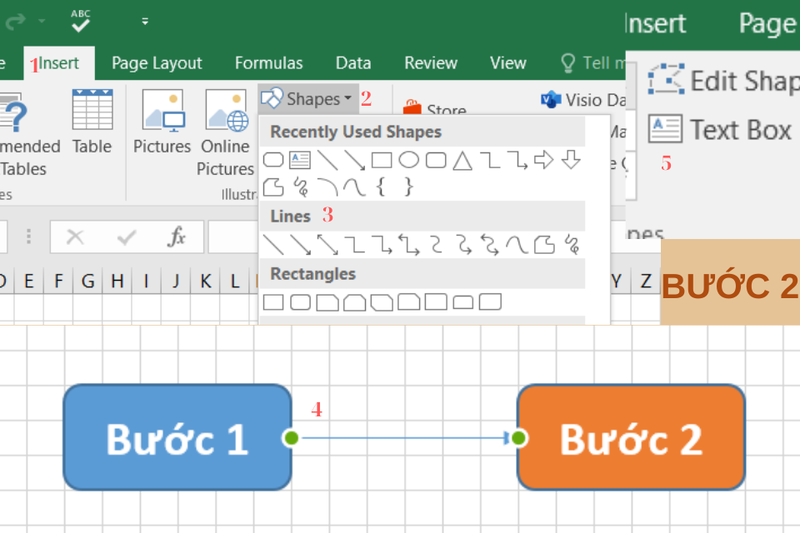Viewport: 800px width, 533px height.
Task: Choose the snip single corner rectangle
Action: 328,302
